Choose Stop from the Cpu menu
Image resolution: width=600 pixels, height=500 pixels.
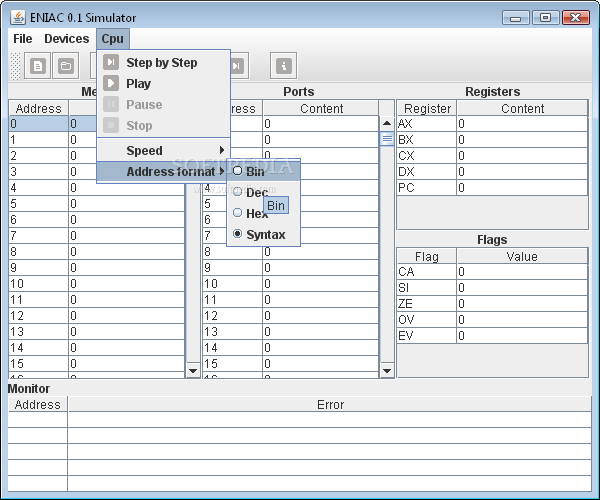click(163, 125)
